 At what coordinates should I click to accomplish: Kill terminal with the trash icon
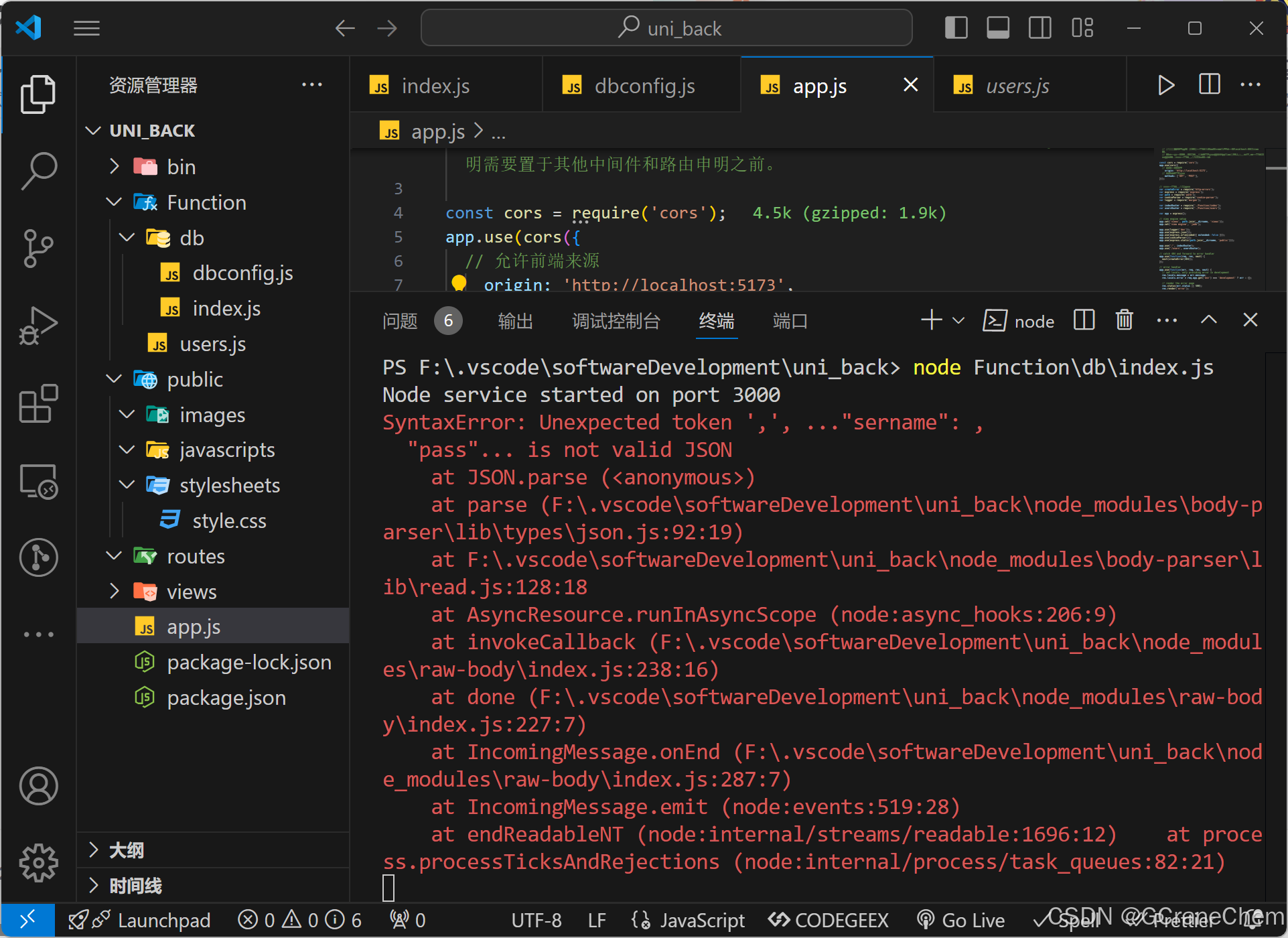[x=1124, y=320]
